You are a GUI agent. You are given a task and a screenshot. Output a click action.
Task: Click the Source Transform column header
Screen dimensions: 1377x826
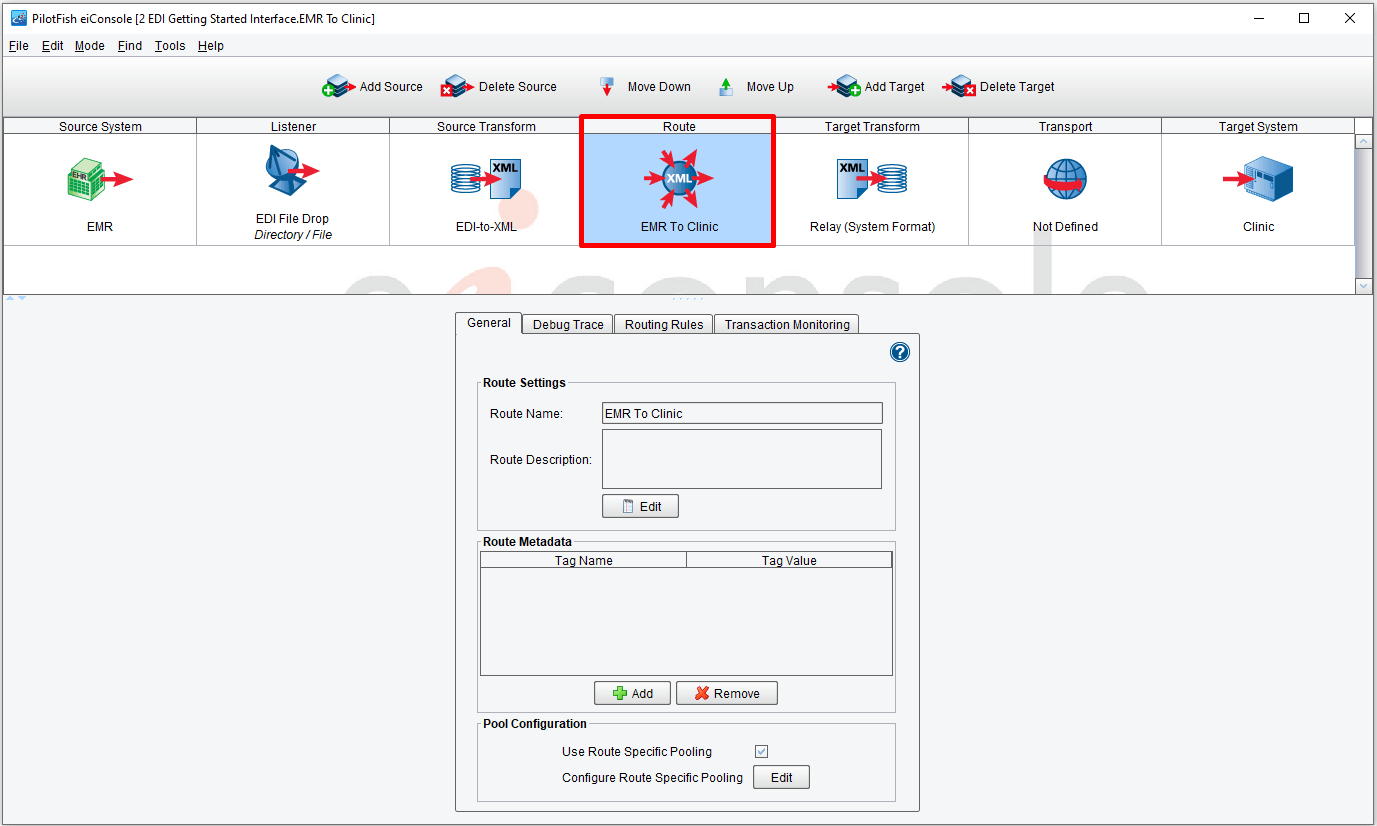click(x=486, y=126)
